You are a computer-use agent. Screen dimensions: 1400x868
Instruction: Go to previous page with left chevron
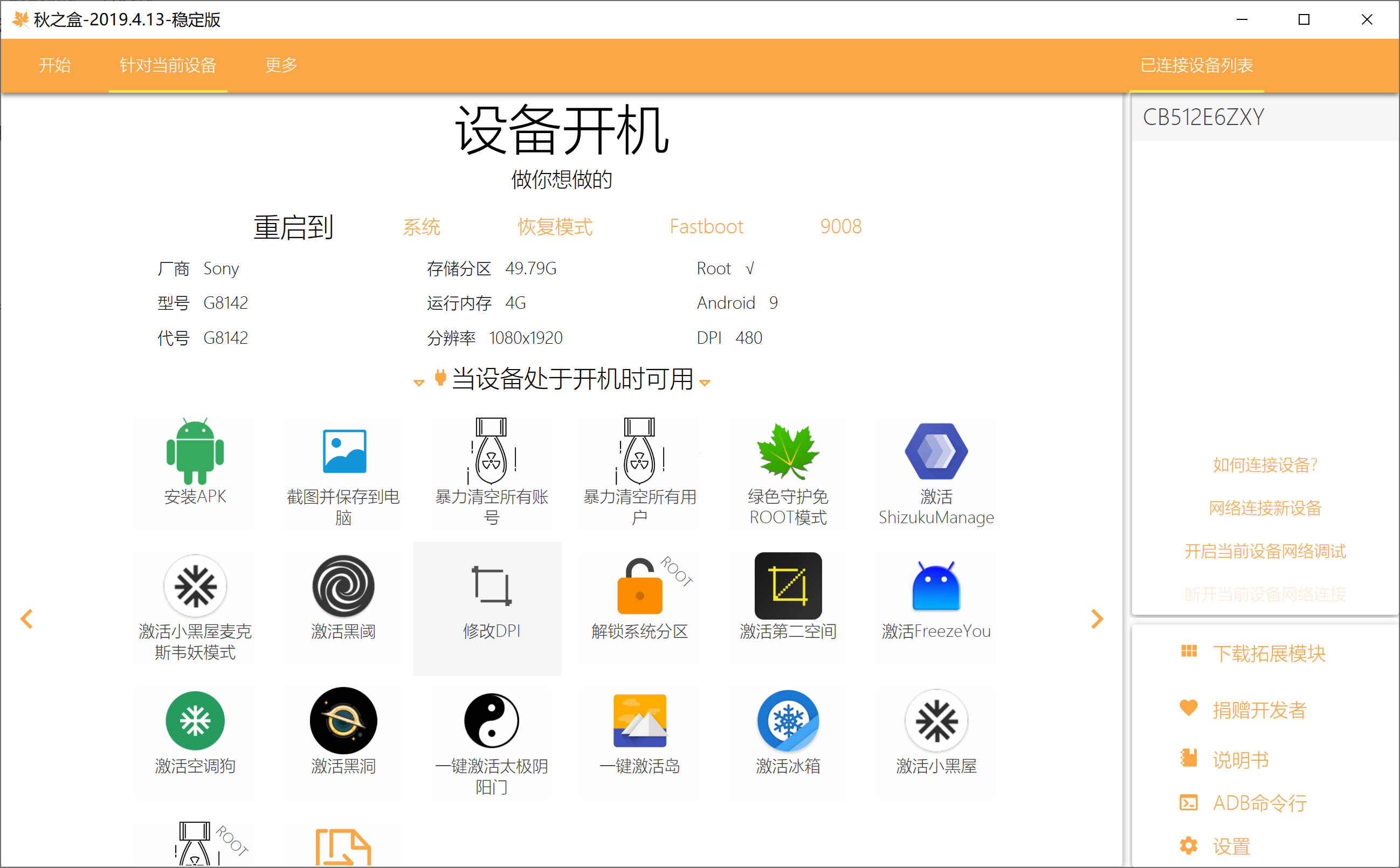[26, 619]
